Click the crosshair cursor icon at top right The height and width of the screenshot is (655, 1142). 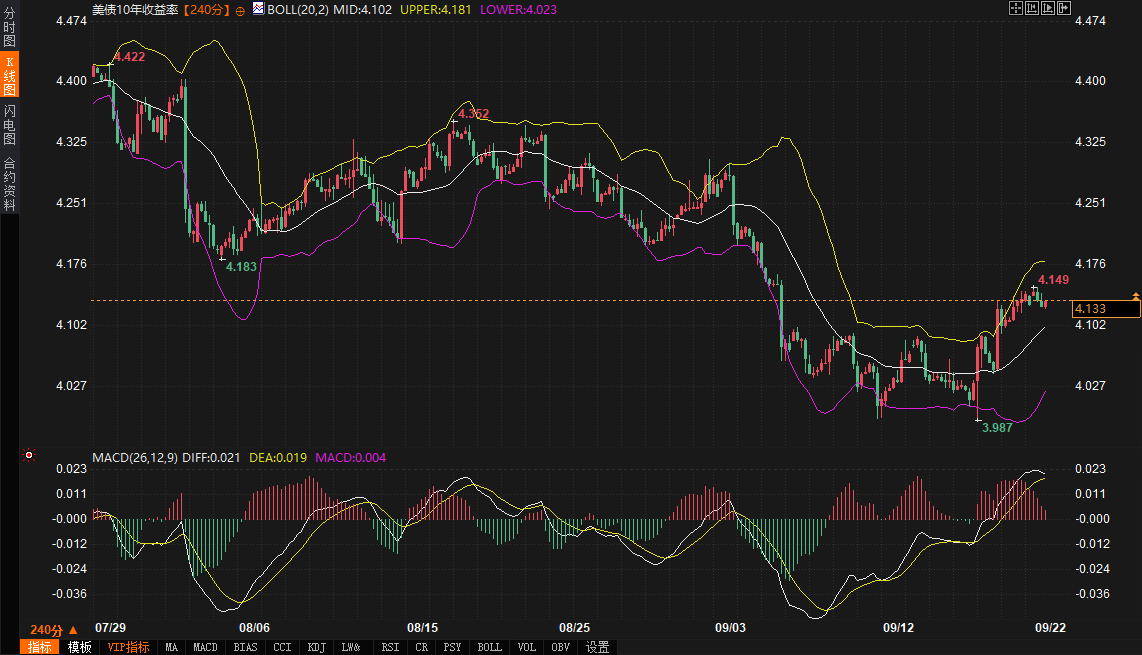tap(1015, 8)
